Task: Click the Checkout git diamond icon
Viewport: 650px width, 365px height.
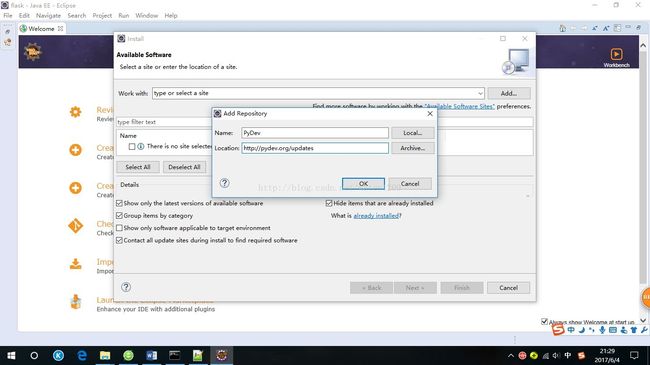Action: click(x=75, y=226)
